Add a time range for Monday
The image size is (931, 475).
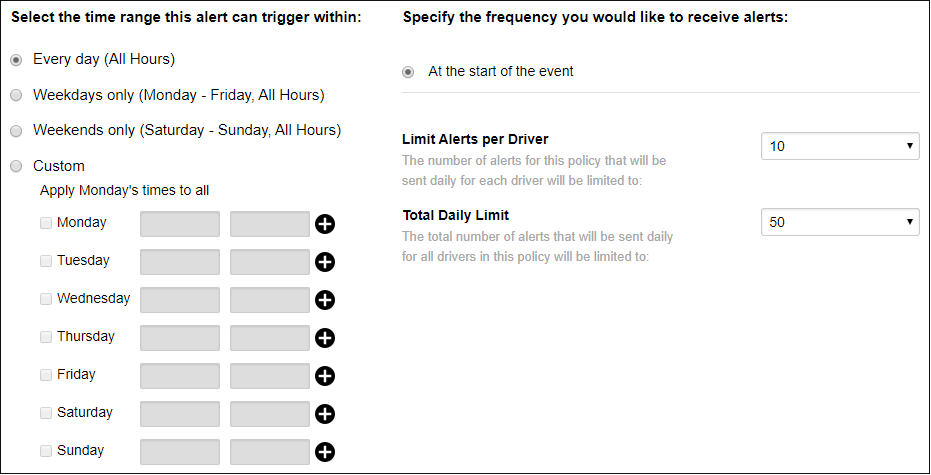pyautogui.click(x=325, y=224)
